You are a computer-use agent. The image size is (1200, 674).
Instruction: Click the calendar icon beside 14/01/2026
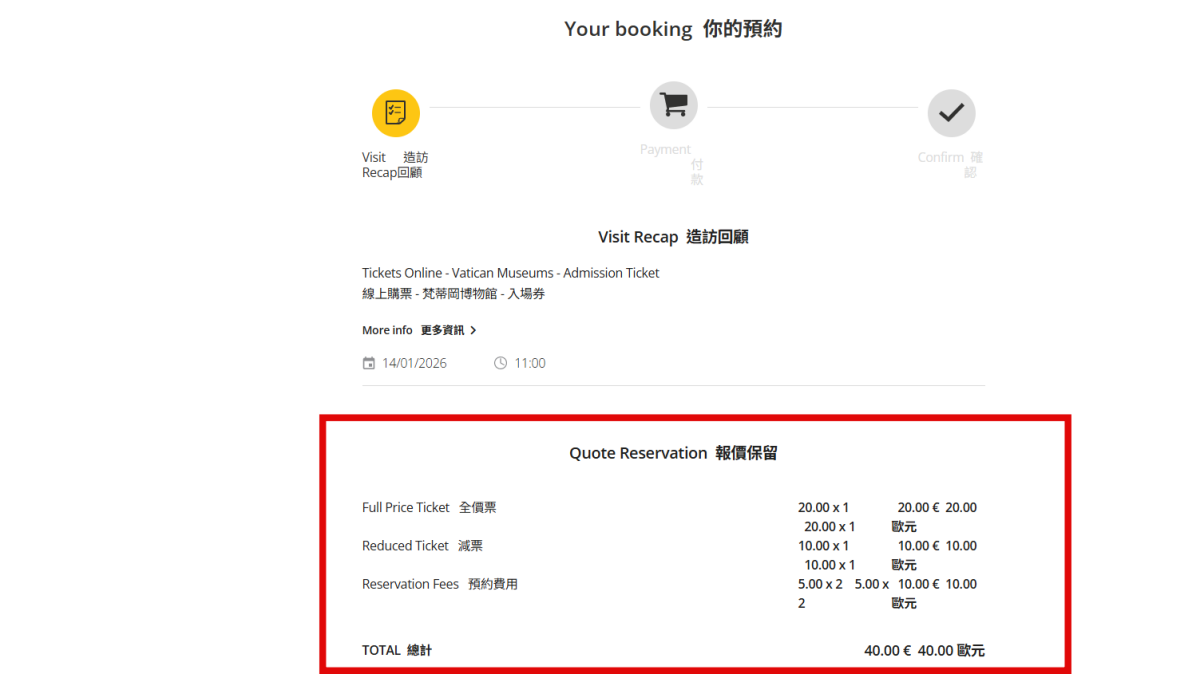pos(368,363)
